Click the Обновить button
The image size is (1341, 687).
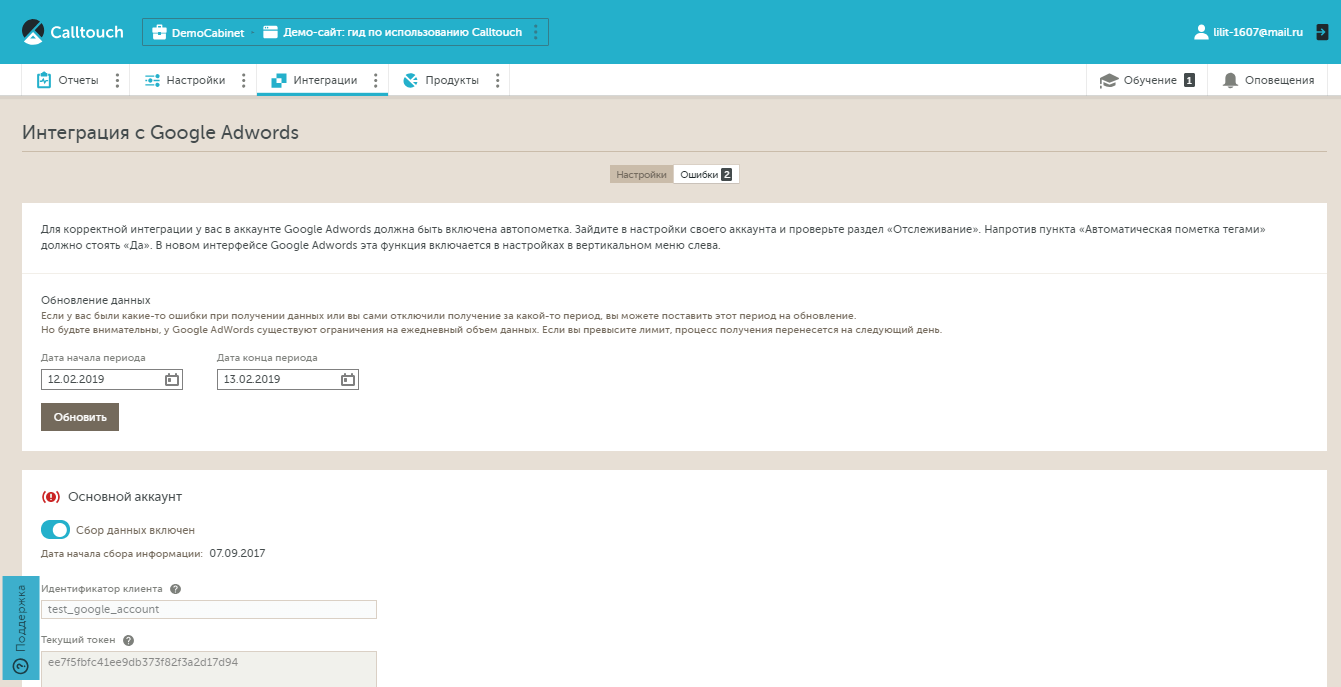click(x=80, y=417)
